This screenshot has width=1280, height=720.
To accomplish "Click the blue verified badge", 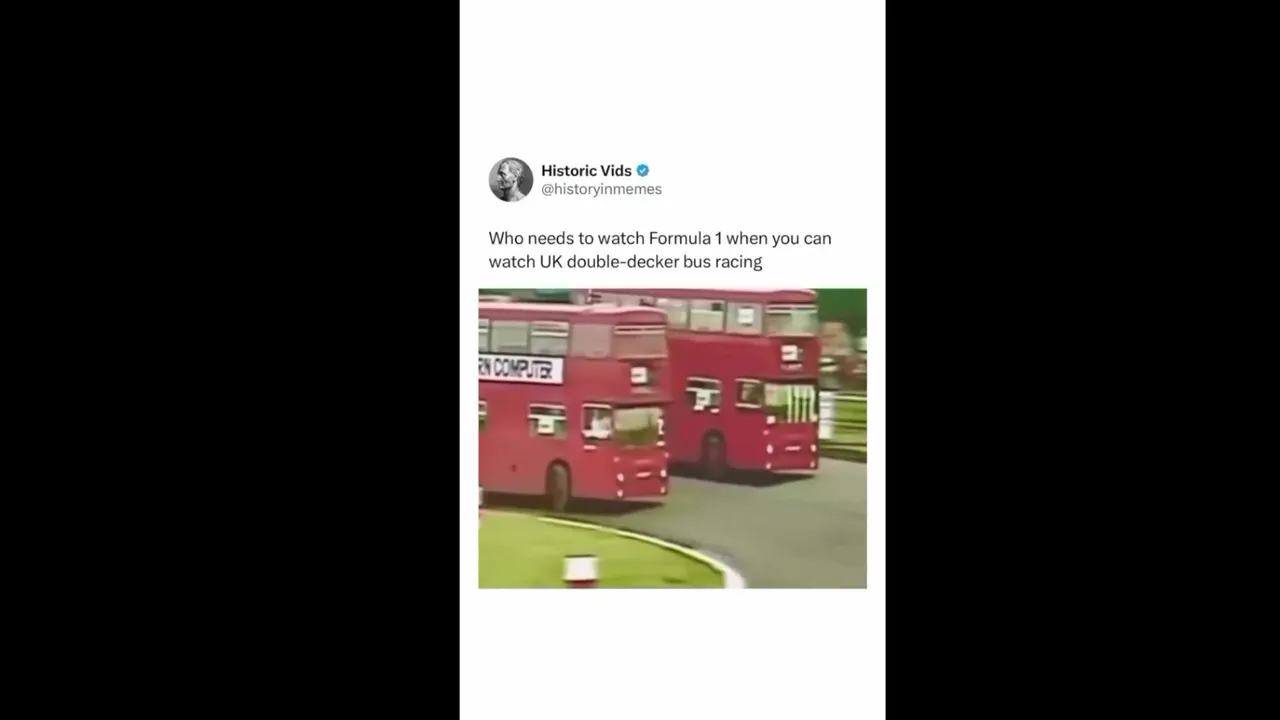I will (x=643, y=171).
